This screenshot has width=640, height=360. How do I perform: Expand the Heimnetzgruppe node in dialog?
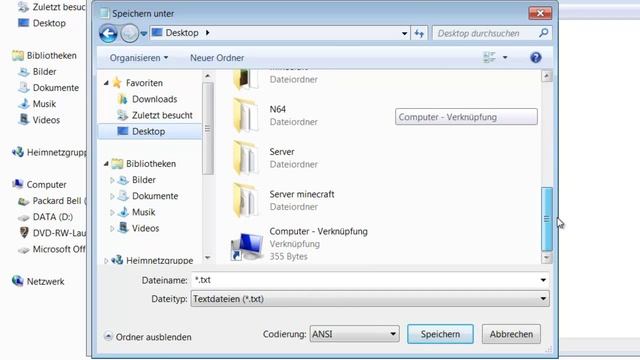(106, 260)
